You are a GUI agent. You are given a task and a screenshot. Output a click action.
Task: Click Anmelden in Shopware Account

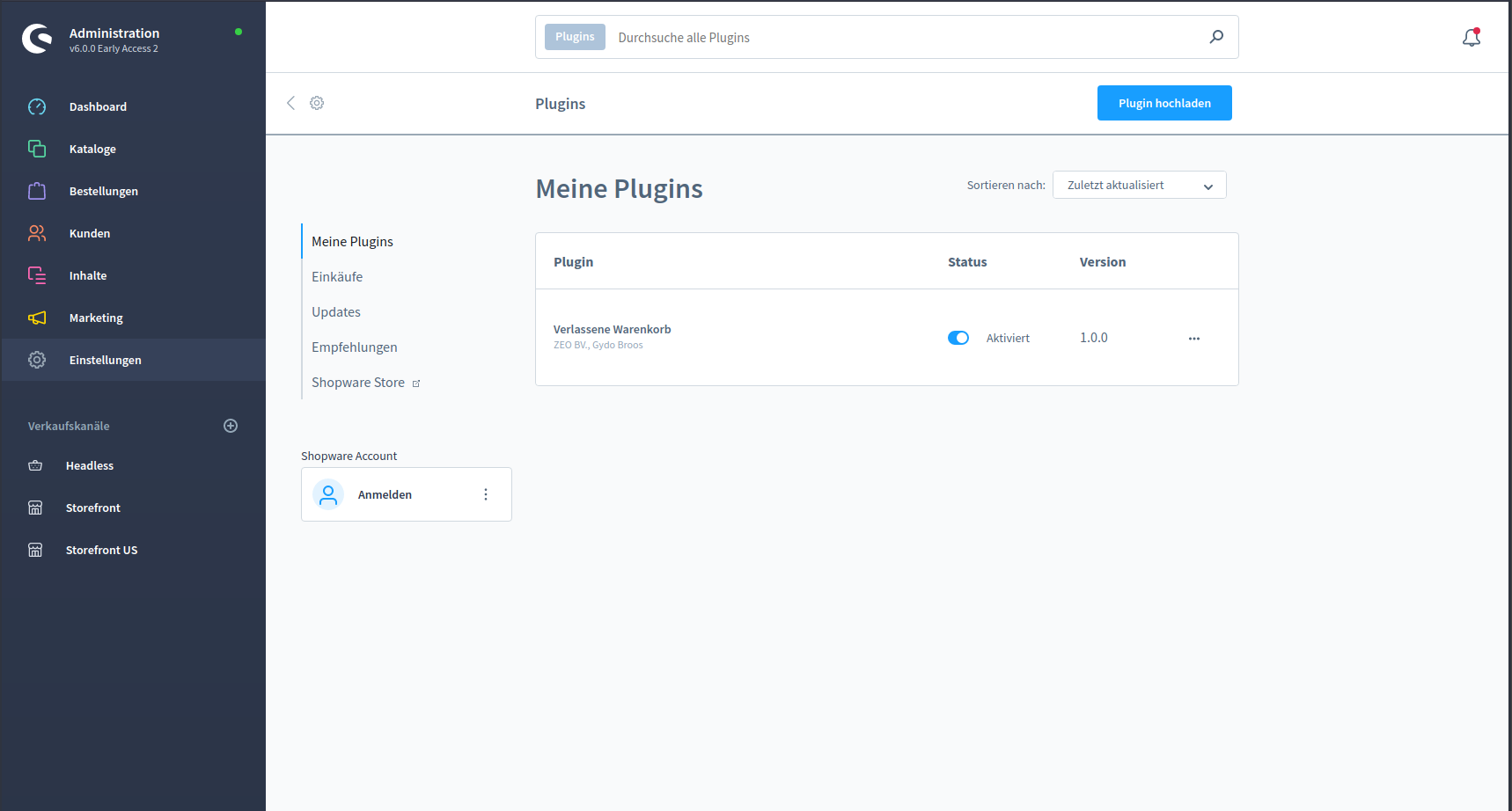tap(385, 494)
